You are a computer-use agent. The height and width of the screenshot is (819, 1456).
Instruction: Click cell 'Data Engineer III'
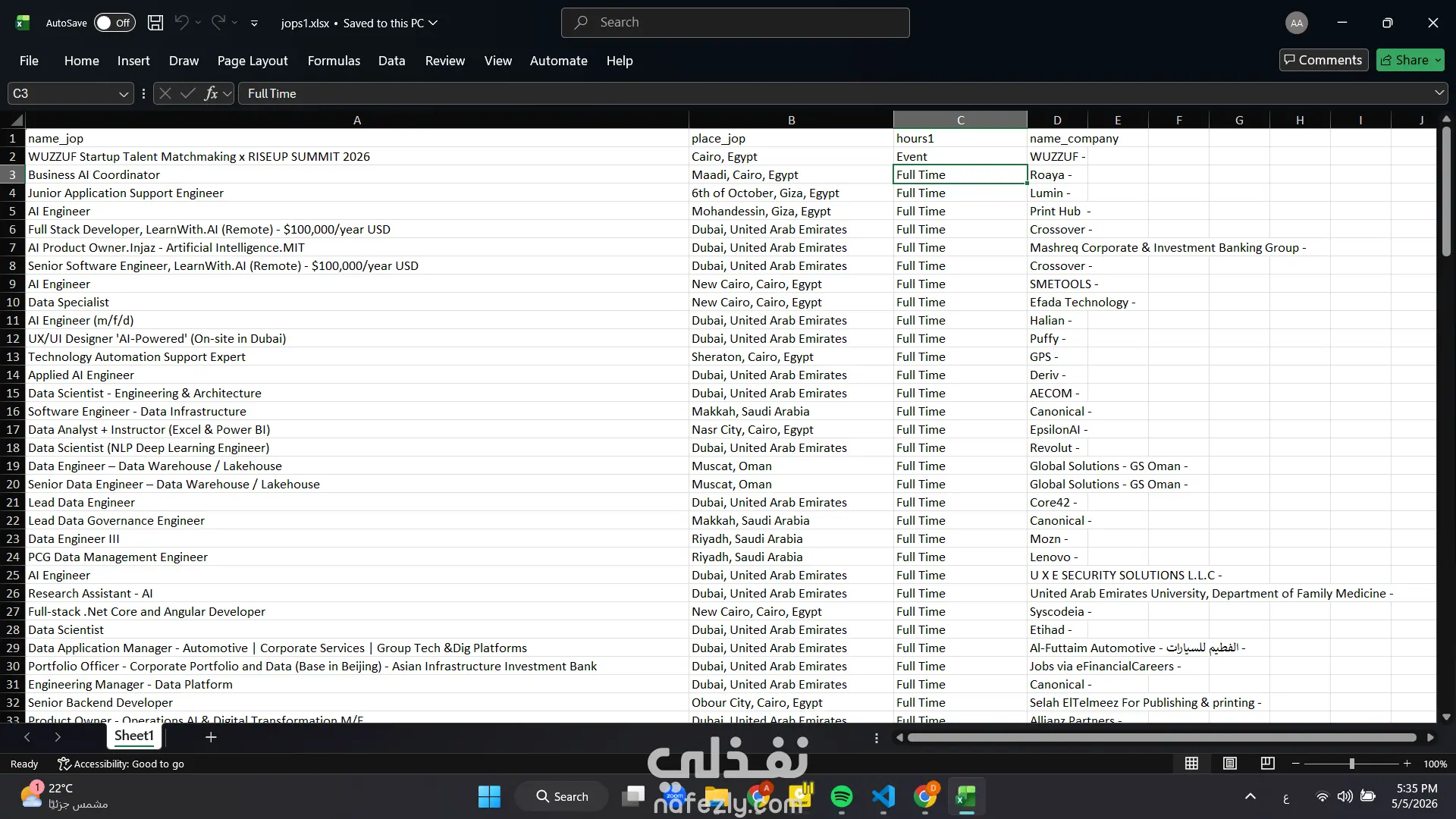(x=357, y=538)
